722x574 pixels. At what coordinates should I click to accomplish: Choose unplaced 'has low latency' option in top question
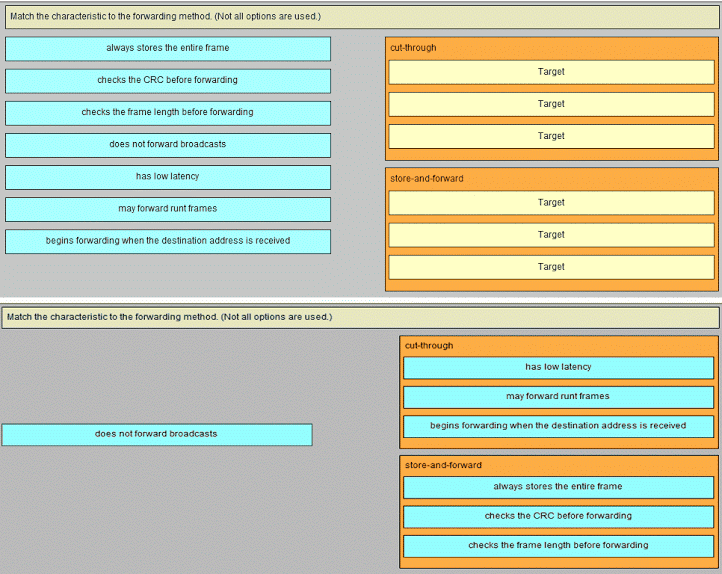click(168, 177)
